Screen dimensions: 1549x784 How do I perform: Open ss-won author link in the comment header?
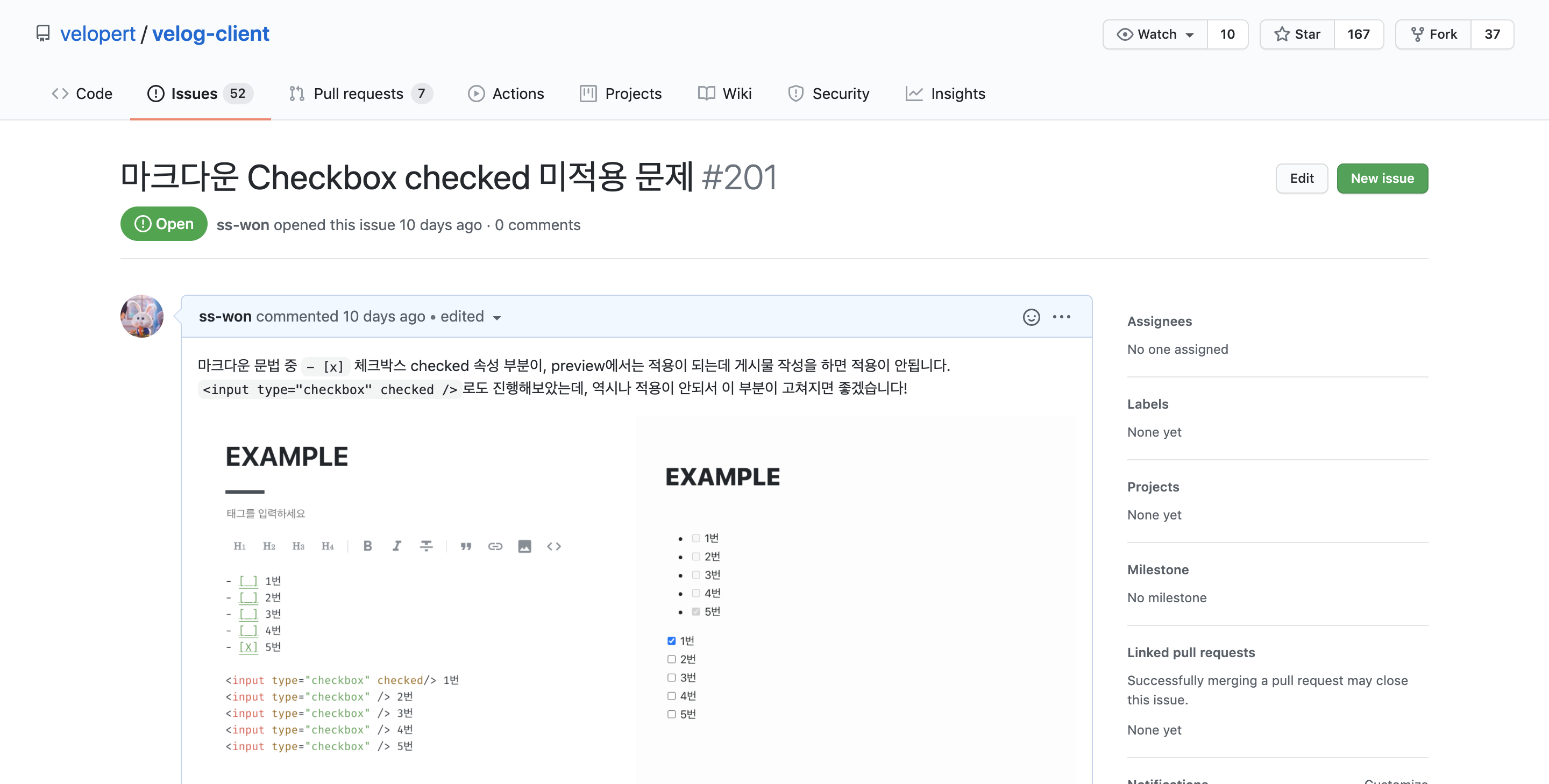(225, 316)
